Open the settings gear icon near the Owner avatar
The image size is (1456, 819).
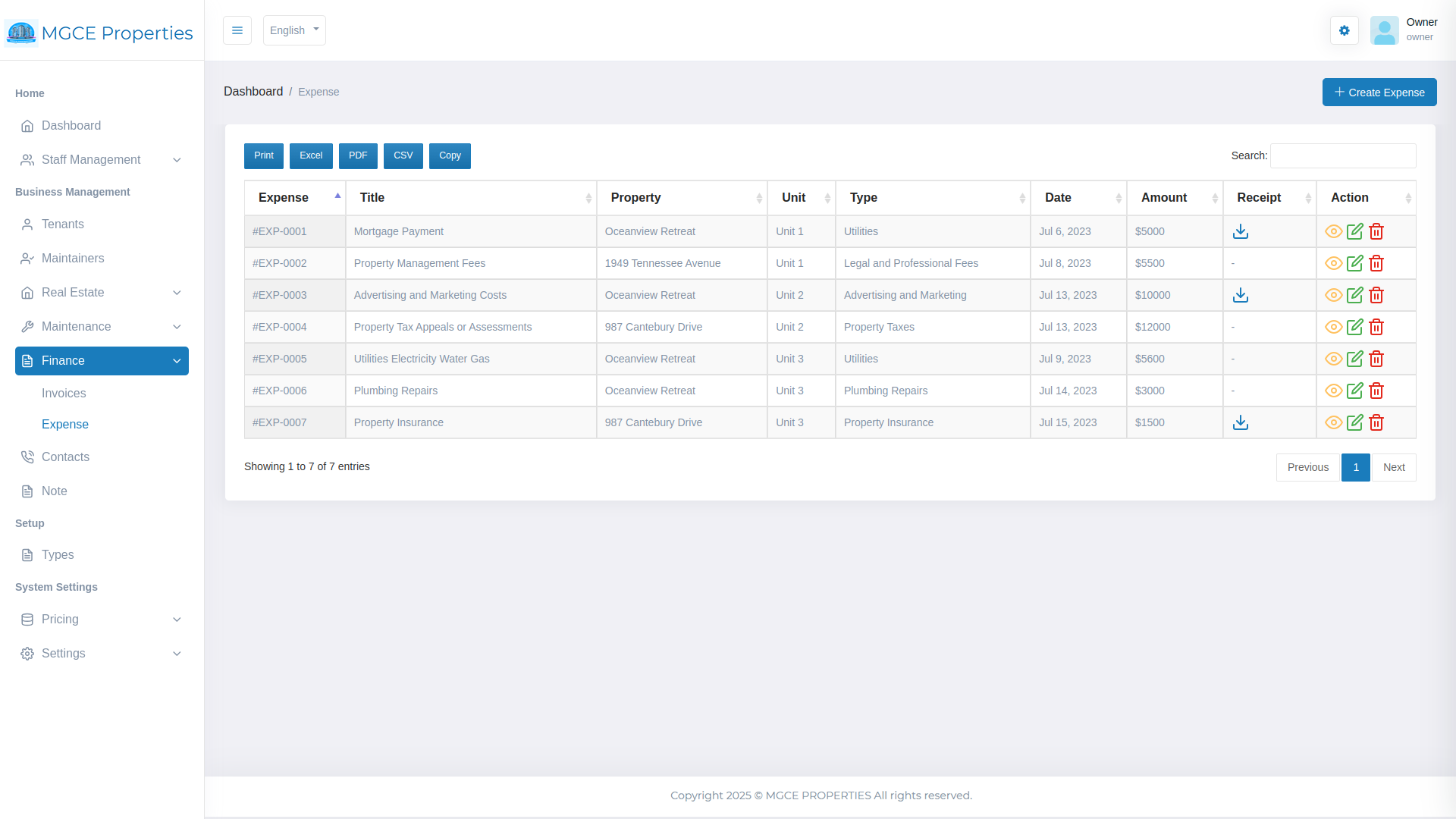pos(1344,30)
